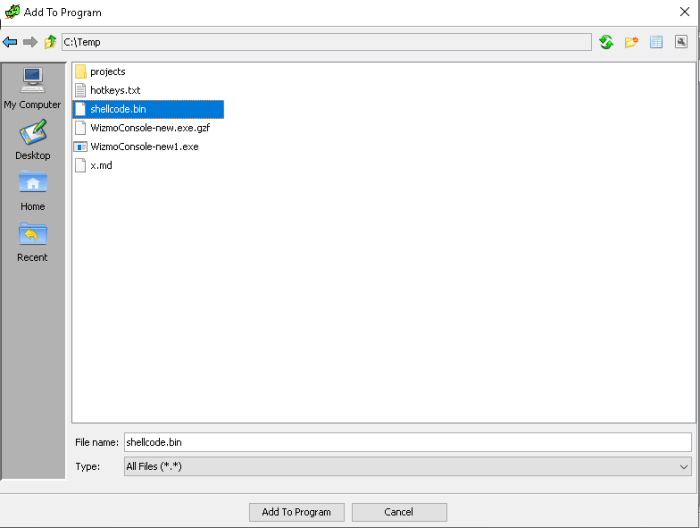The height and width of the screenshot is (528, 700).
Task: Open file chooser options wrench icon
Action: click(x=681, y=42)
